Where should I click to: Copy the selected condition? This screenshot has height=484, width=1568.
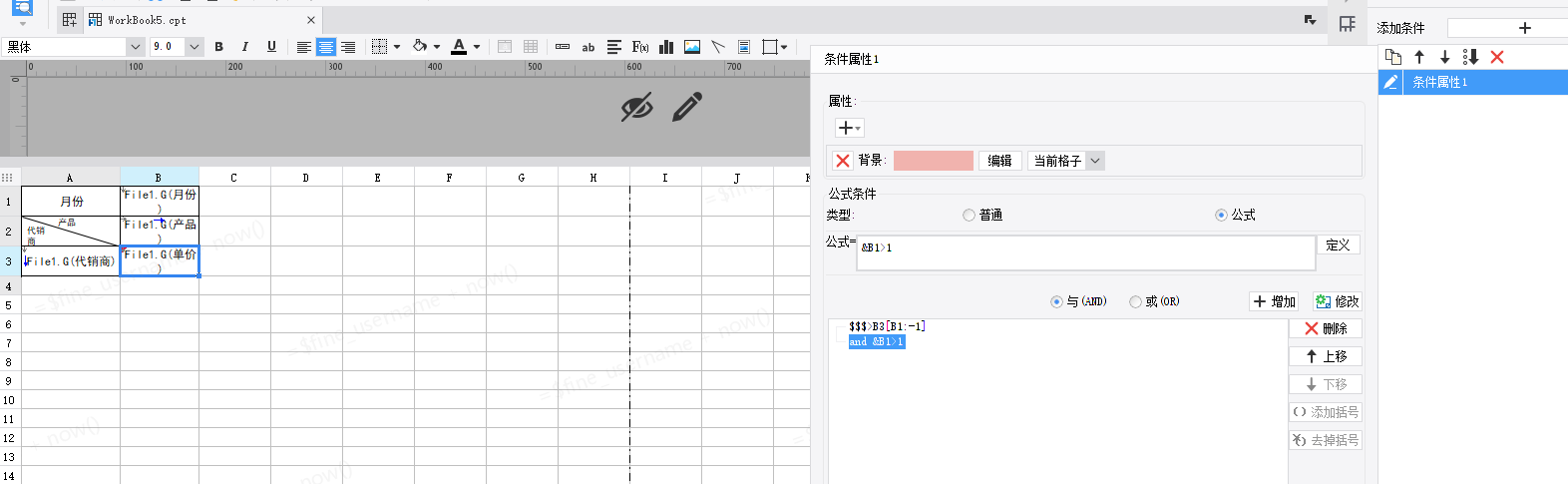pos(1393,57)
